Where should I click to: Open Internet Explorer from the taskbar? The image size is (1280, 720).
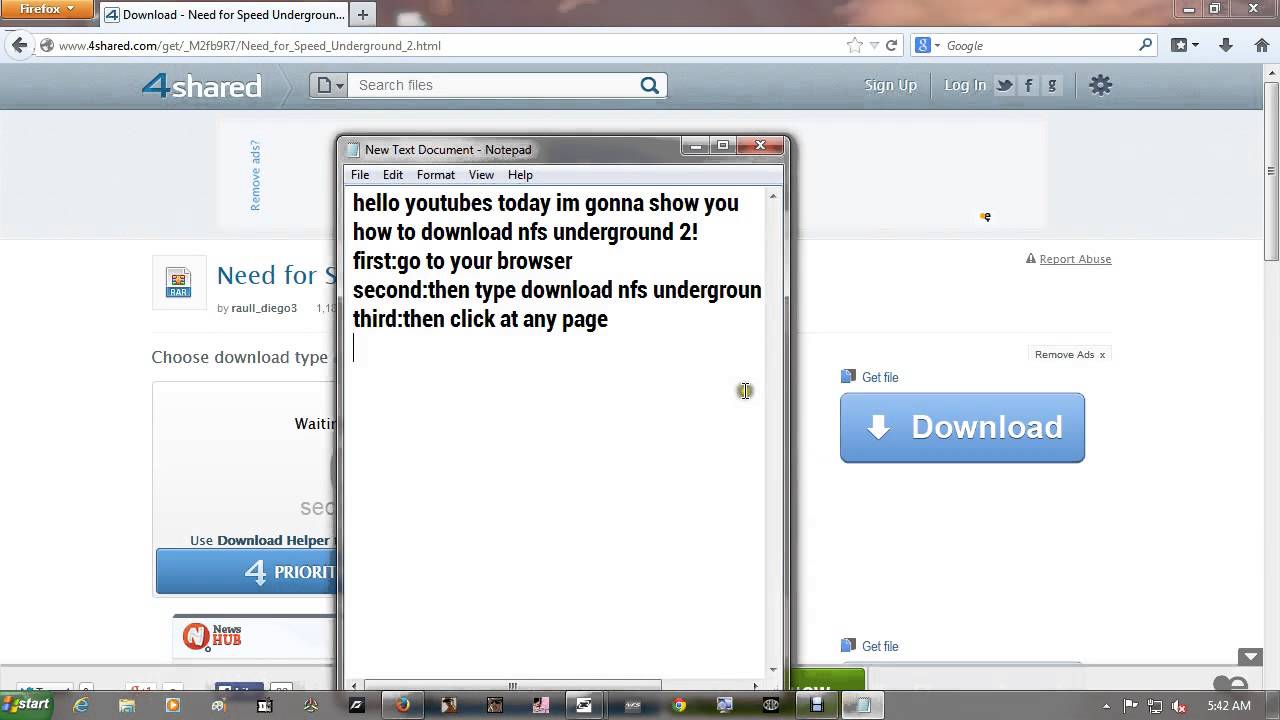click(x=81, y=705)
